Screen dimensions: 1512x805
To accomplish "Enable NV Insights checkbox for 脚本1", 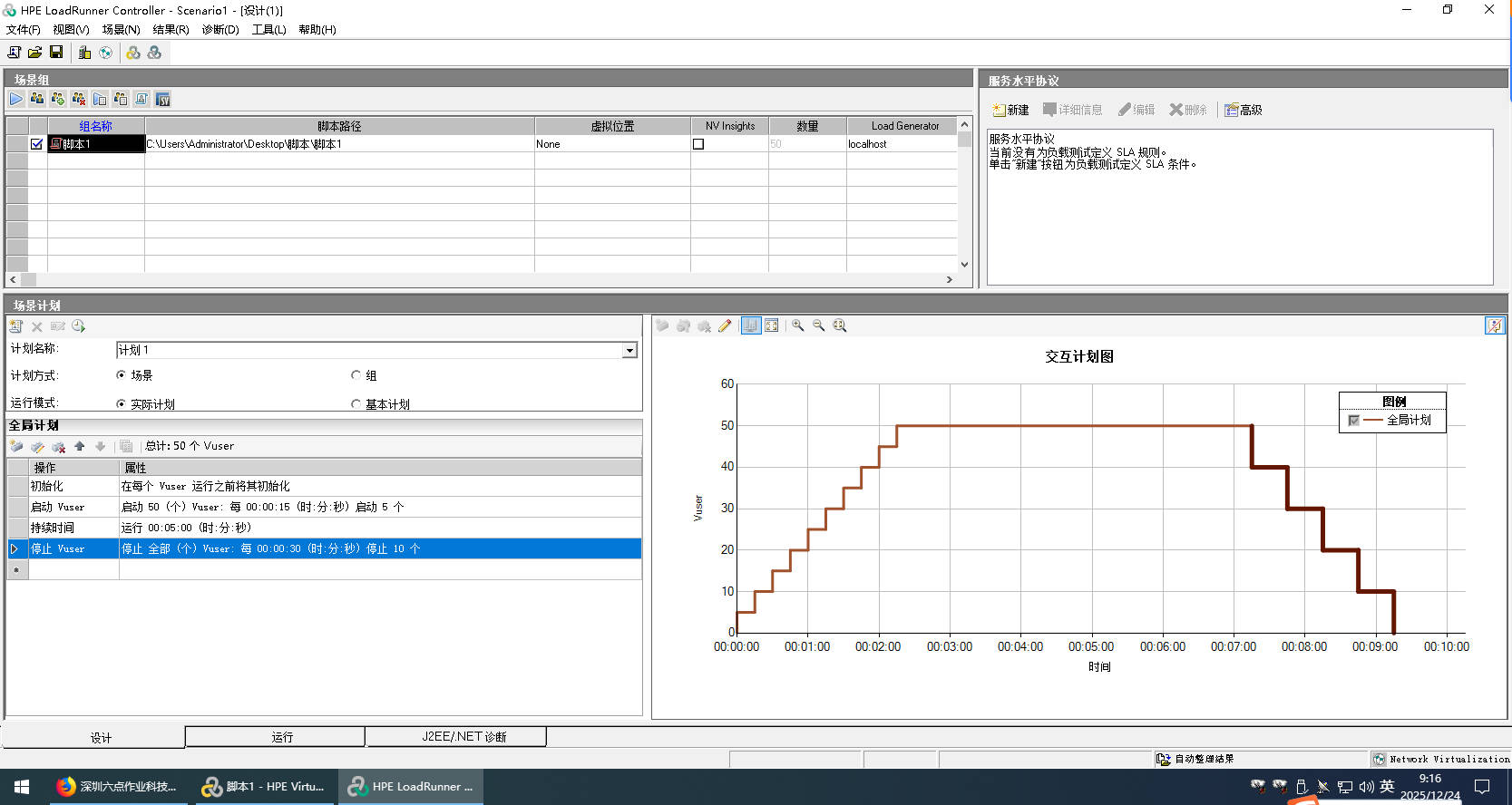I will point(698,144).
